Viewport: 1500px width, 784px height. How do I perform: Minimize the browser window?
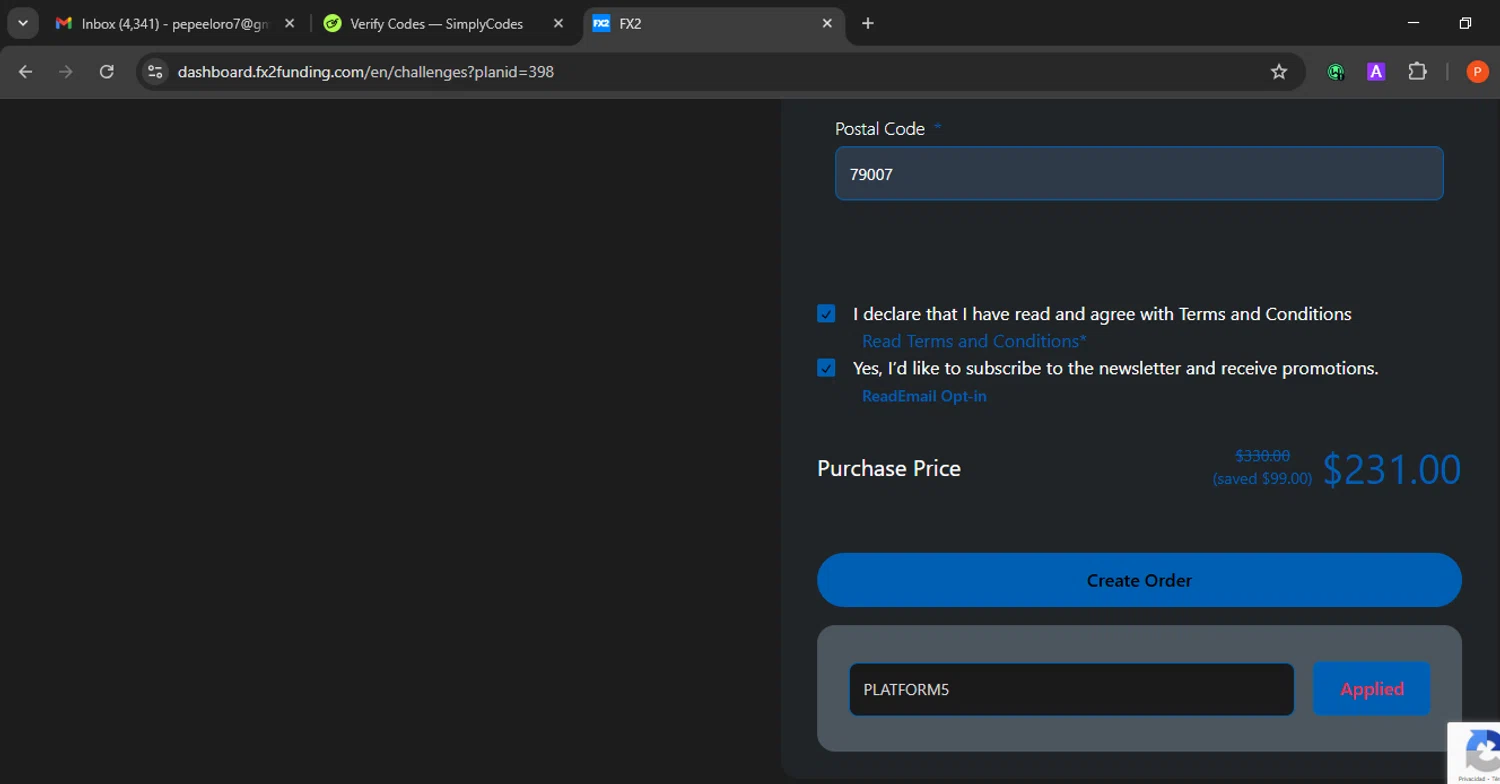tap(1413, 23)
